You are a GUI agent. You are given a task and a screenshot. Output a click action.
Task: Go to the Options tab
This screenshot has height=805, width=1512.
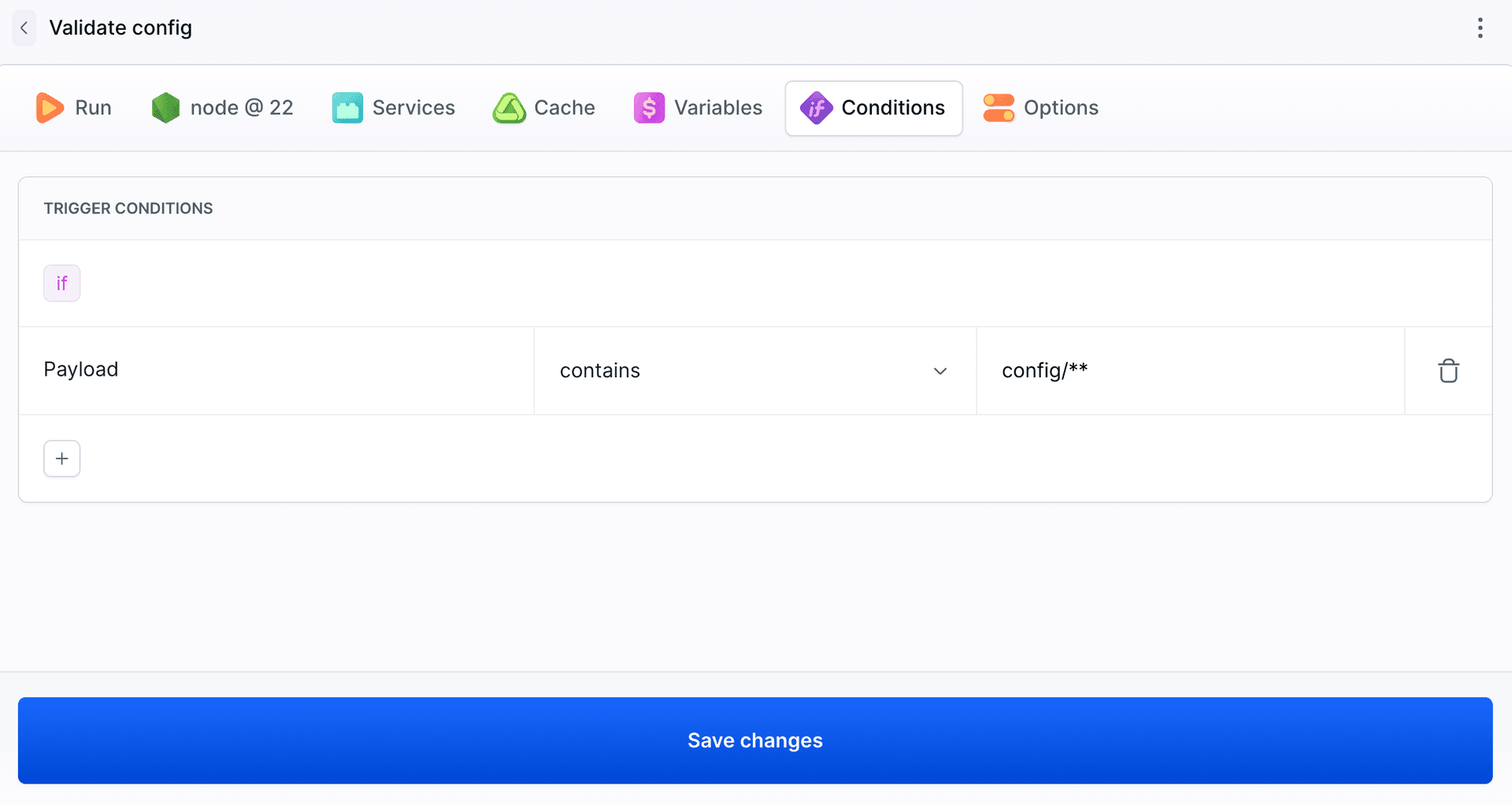pyautogui.click(x=1040, y=108)
